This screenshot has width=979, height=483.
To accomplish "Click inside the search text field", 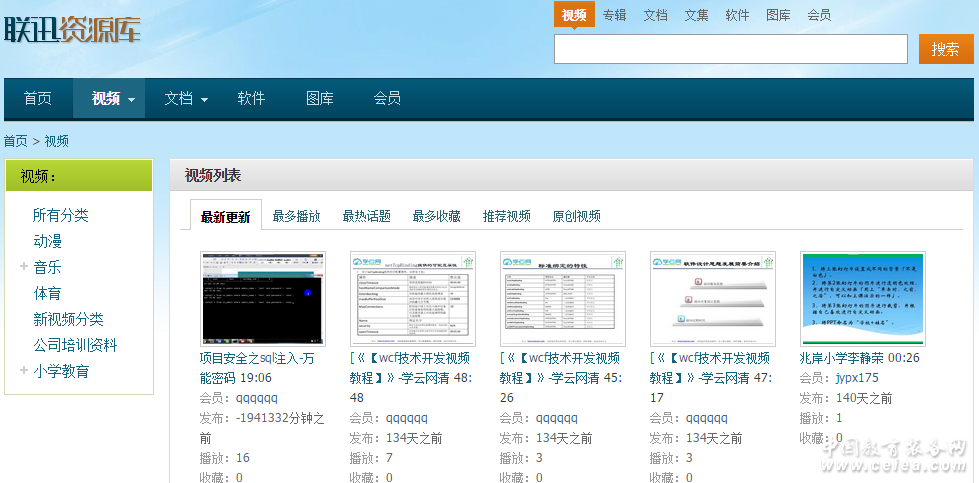I will [x=730, y=49].
